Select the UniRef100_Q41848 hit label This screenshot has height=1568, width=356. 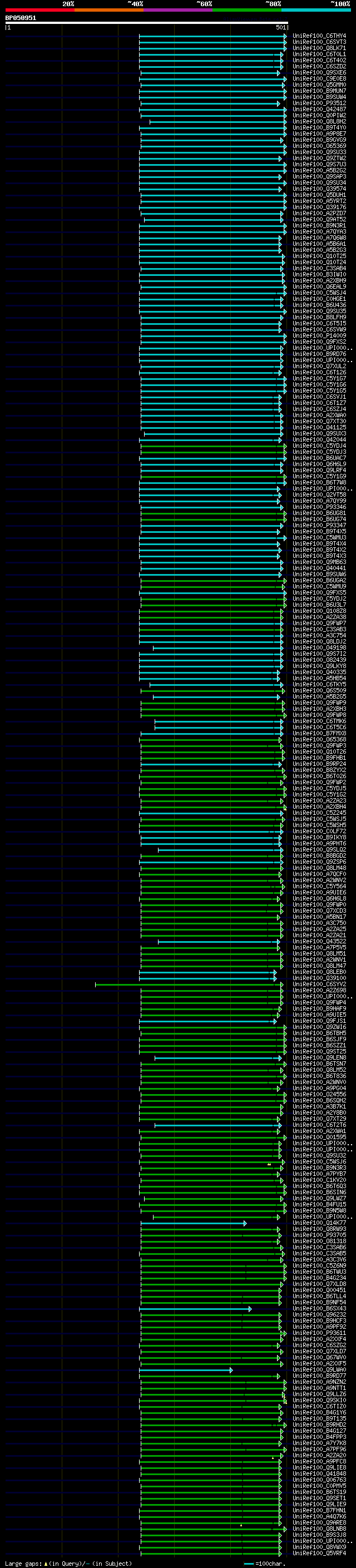coord(319,1474)
